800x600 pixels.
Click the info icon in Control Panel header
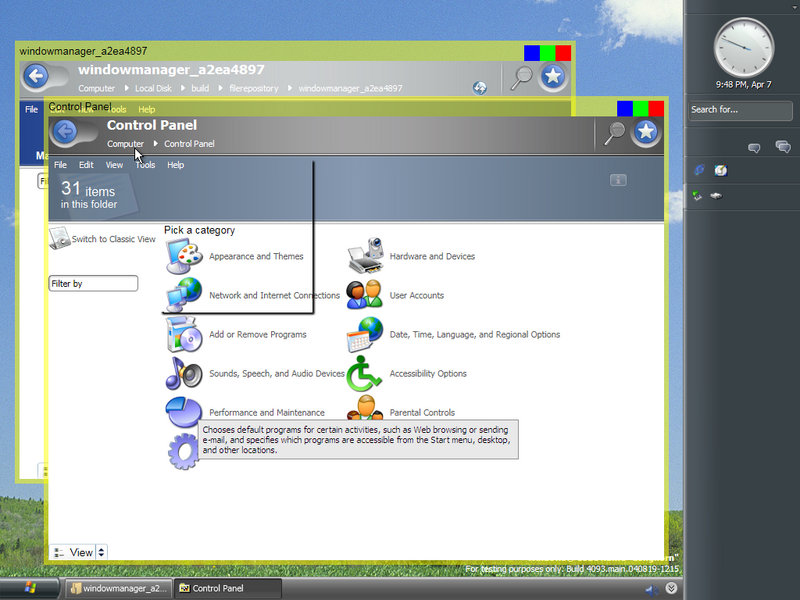coord(618,180)
